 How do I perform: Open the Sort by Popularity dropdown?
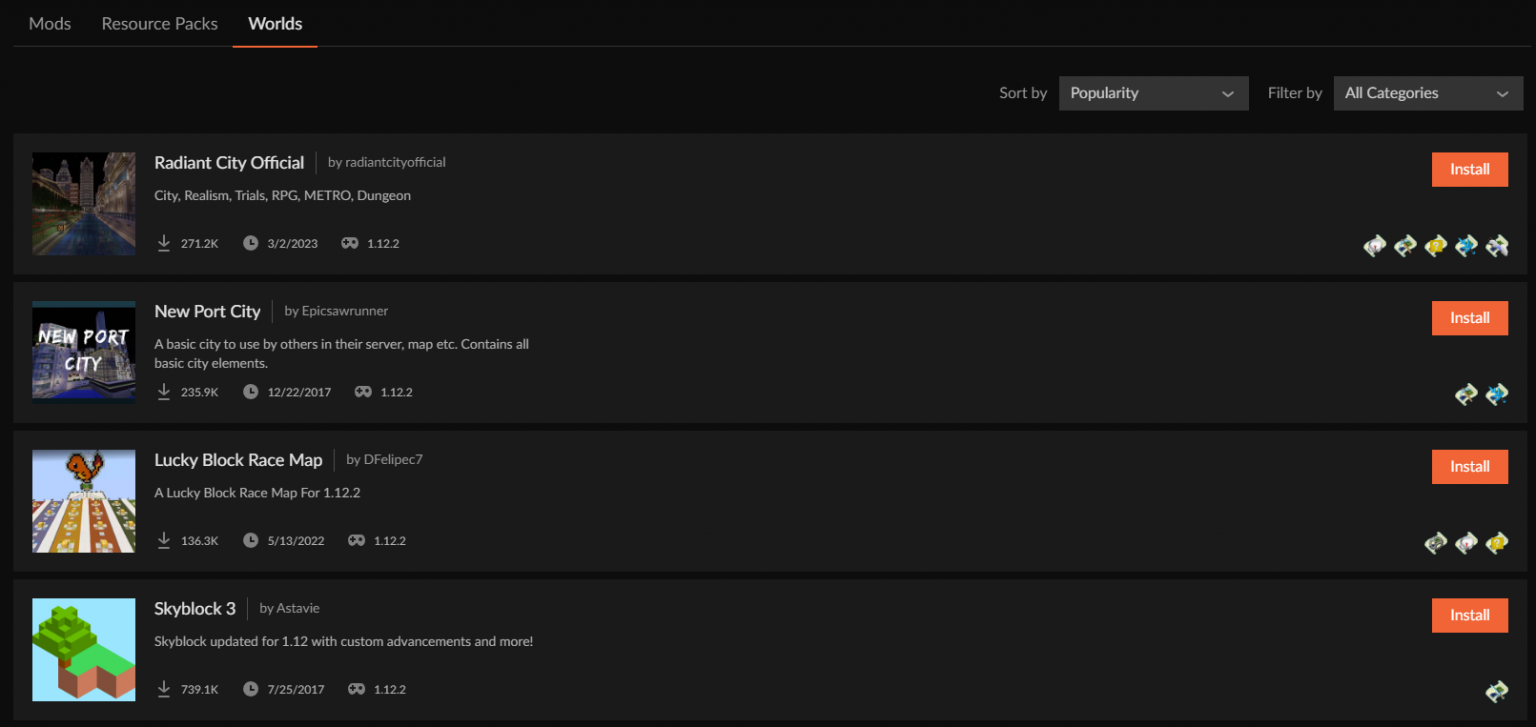pos(1153,92)
